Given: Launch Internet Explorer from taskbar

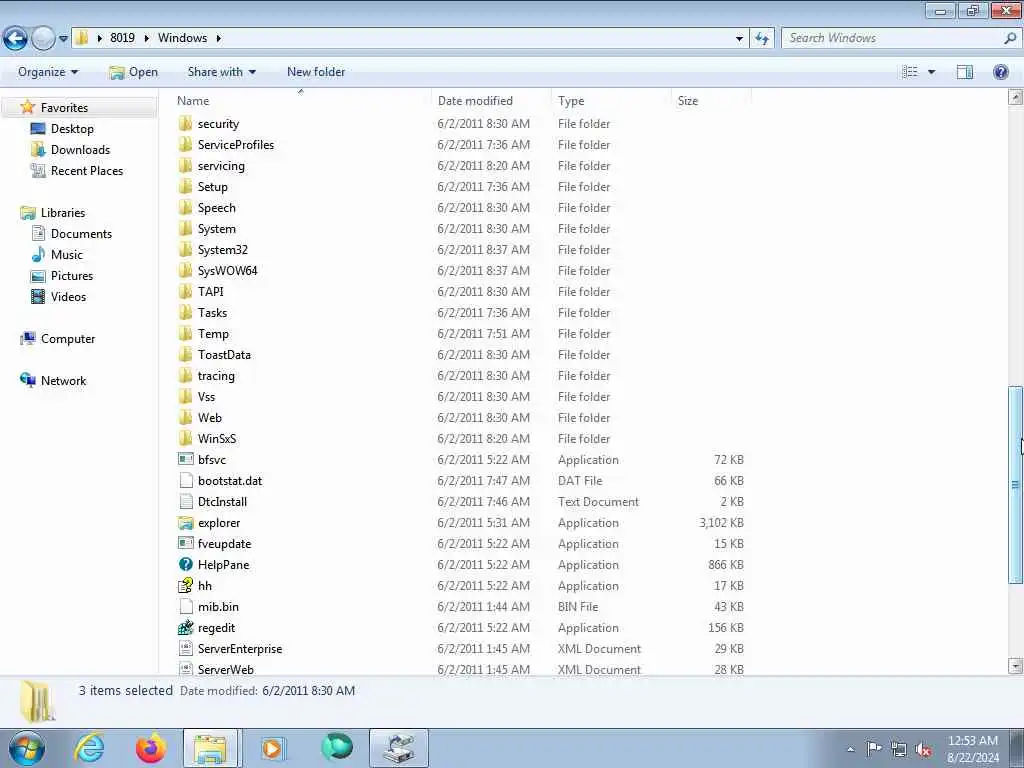Looking at the screenshot, I should [89, 748].
